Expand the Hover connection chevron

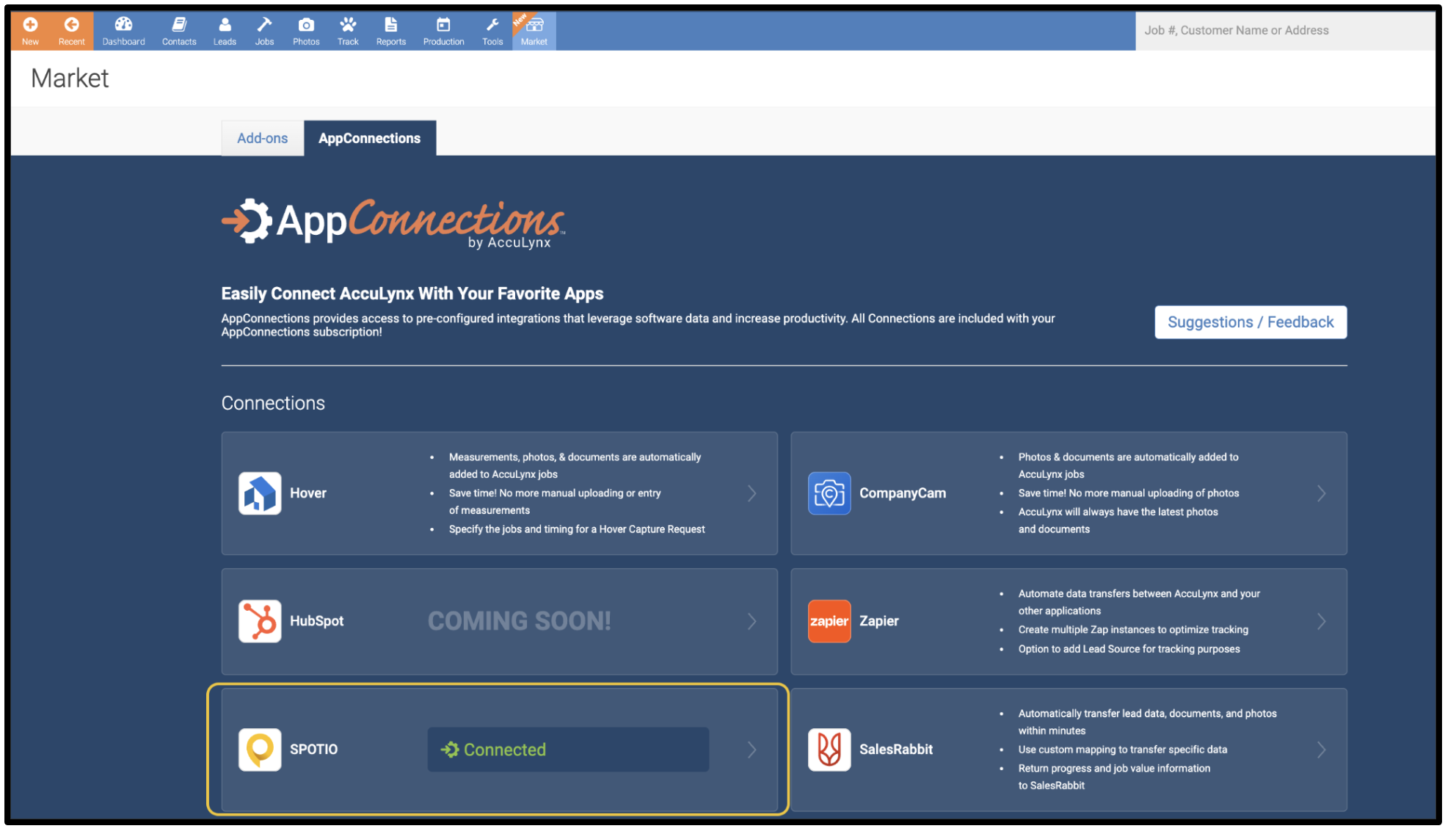(x=753, y=494)
